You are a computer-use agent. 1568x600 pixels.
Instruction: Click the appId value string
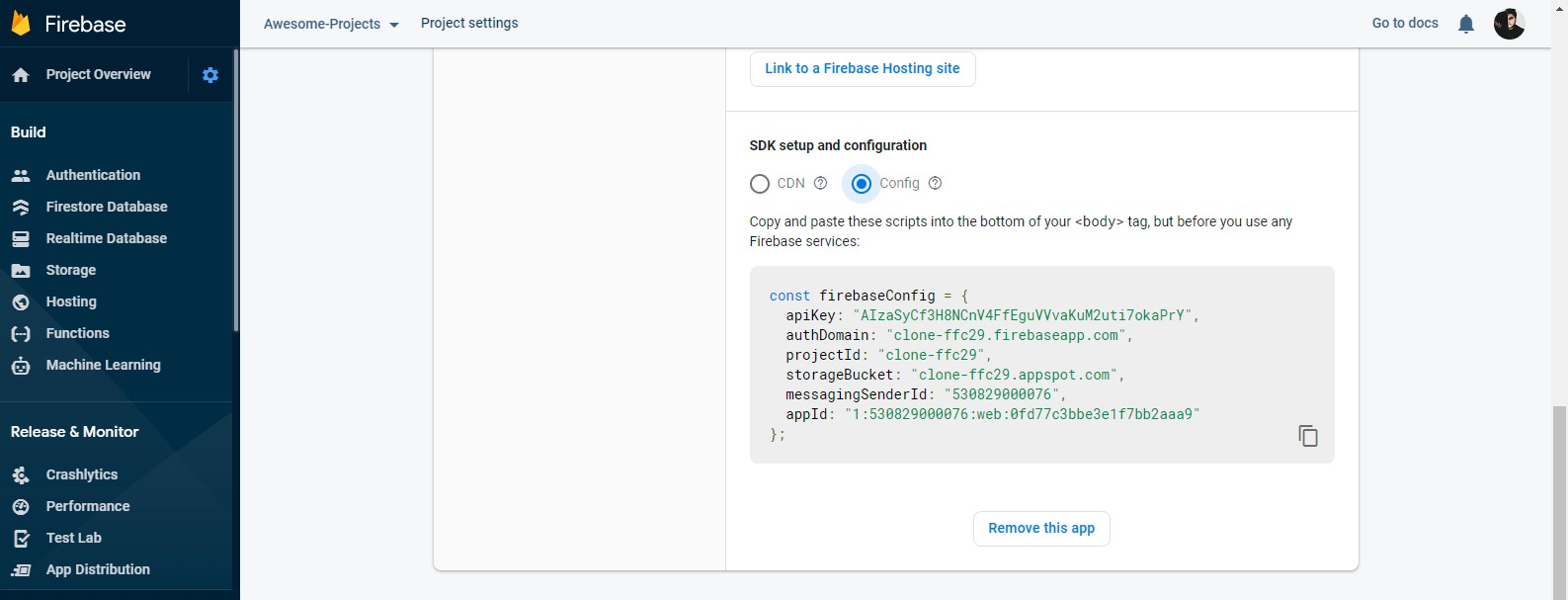click(1022, 414)
